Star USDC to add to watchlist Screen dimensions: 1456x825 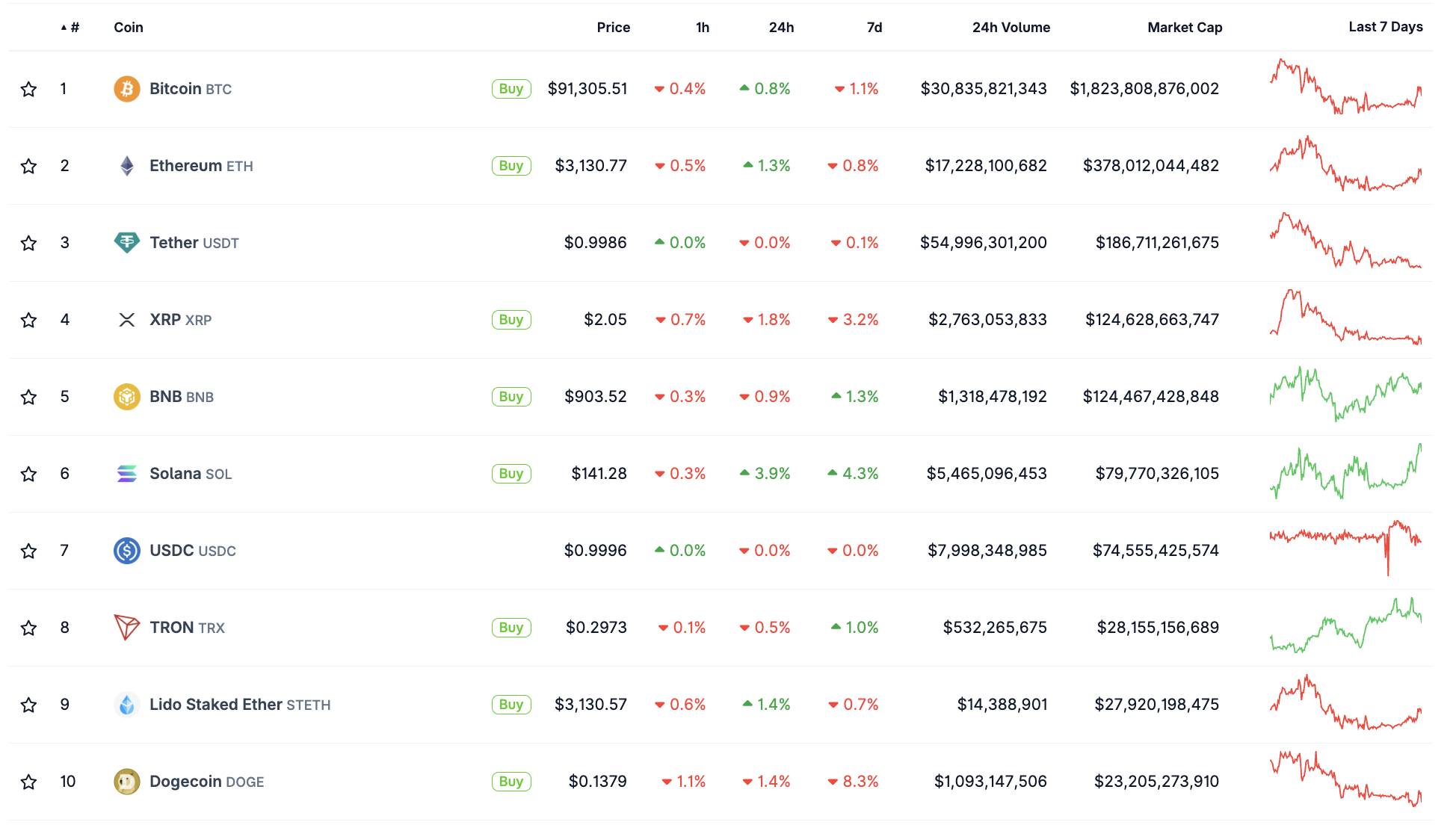click(x=28, y=551)
